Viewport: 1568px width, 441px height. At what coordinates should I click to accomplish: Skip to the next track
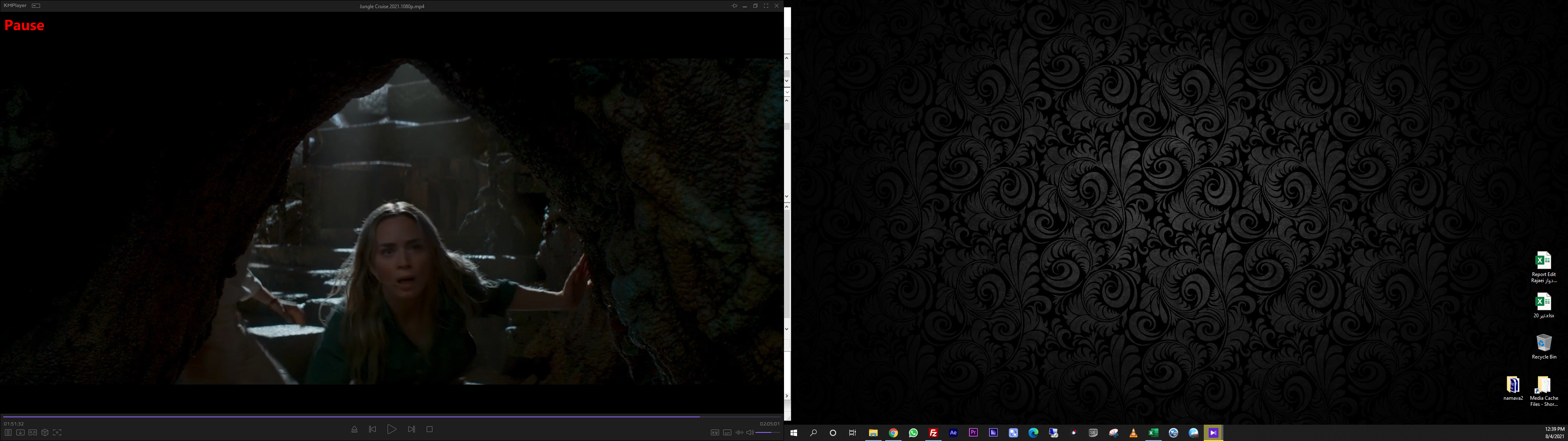tap(412, 430)
